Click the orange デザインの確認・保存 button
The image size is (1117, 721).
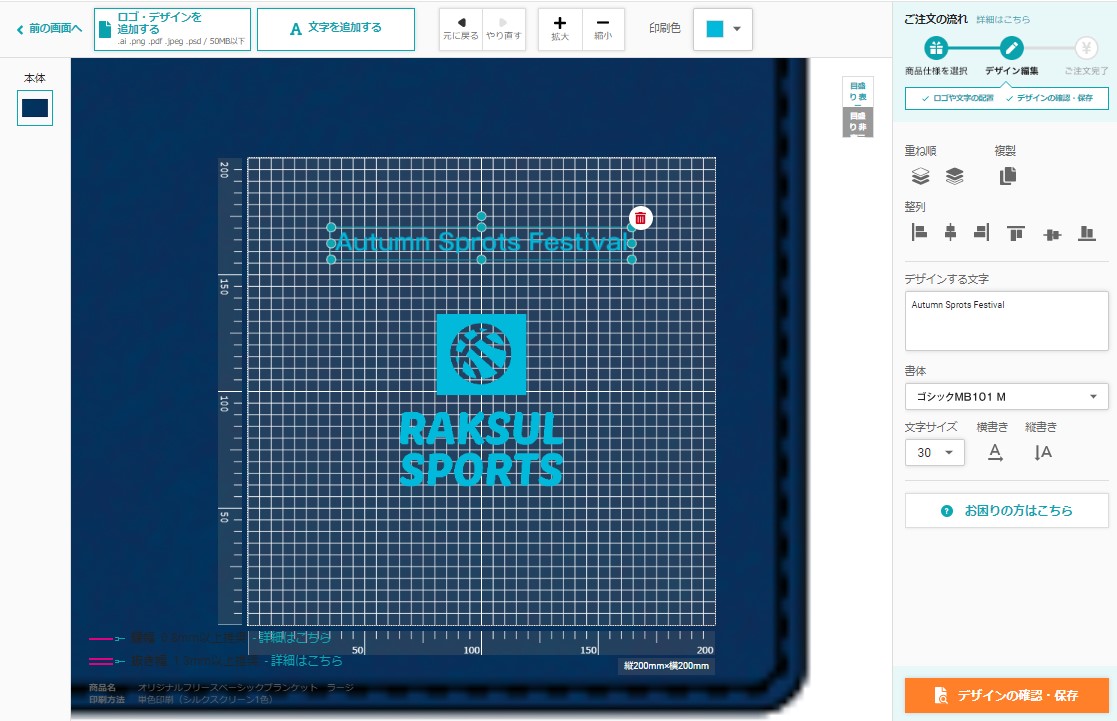click(x=1006, y=695)
